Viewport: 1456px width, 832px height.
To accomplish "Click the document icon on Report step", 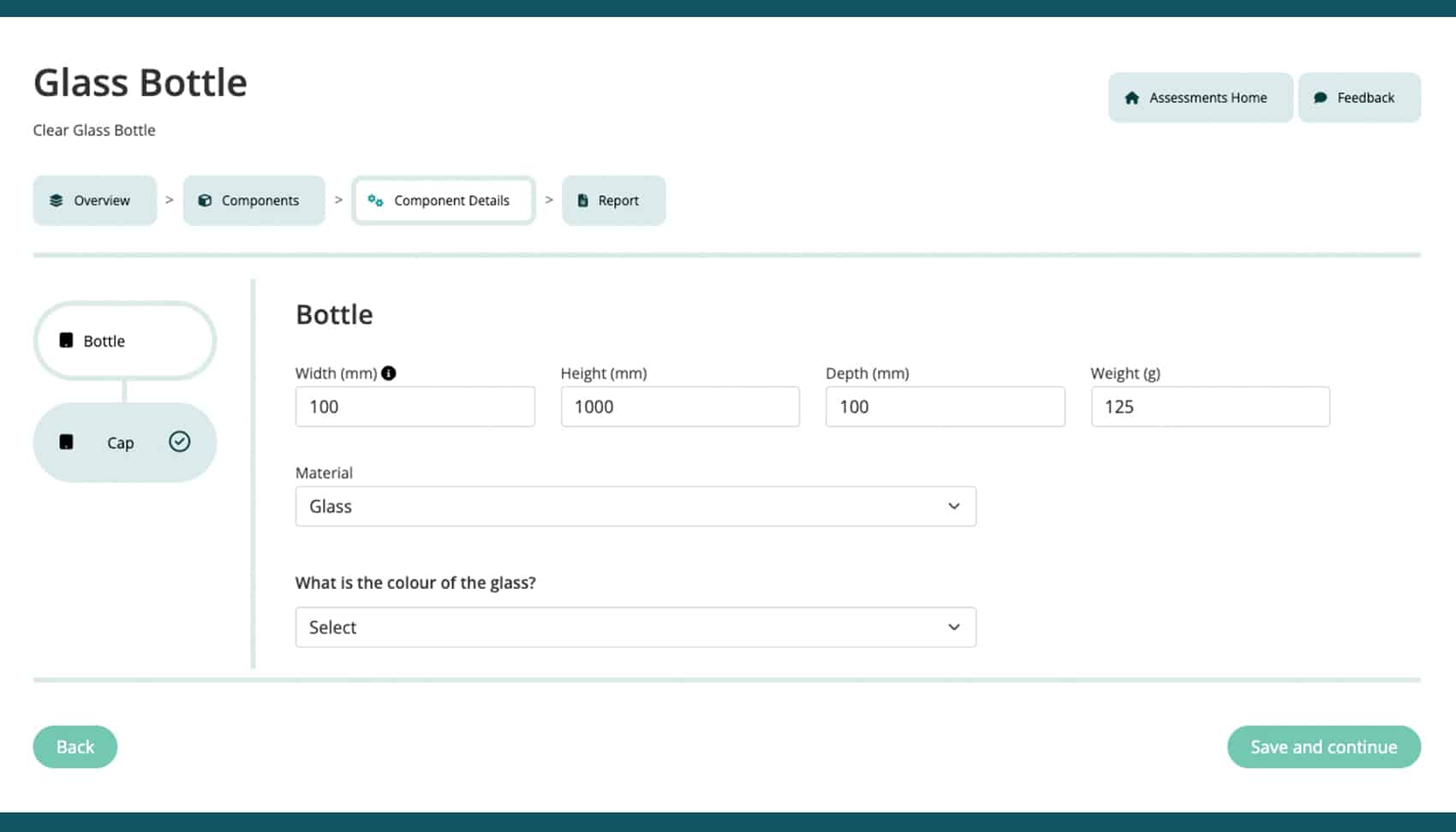I will pos(583,200).
